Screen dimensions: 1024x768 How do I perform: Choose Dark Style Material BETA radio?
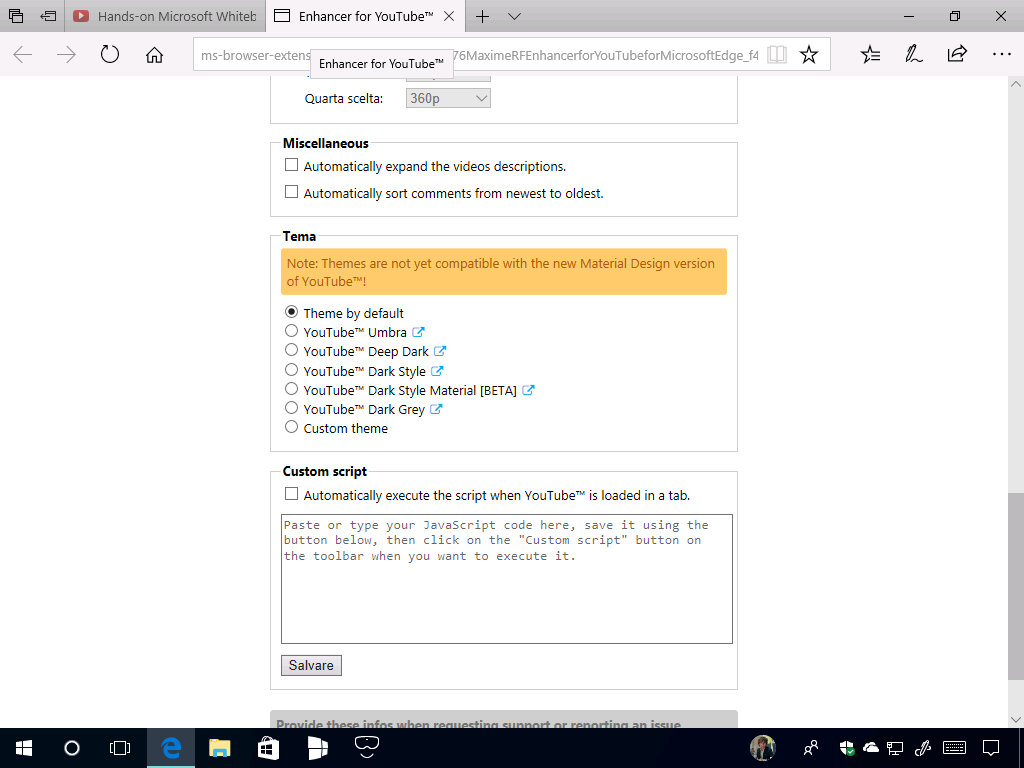(291, 389)
